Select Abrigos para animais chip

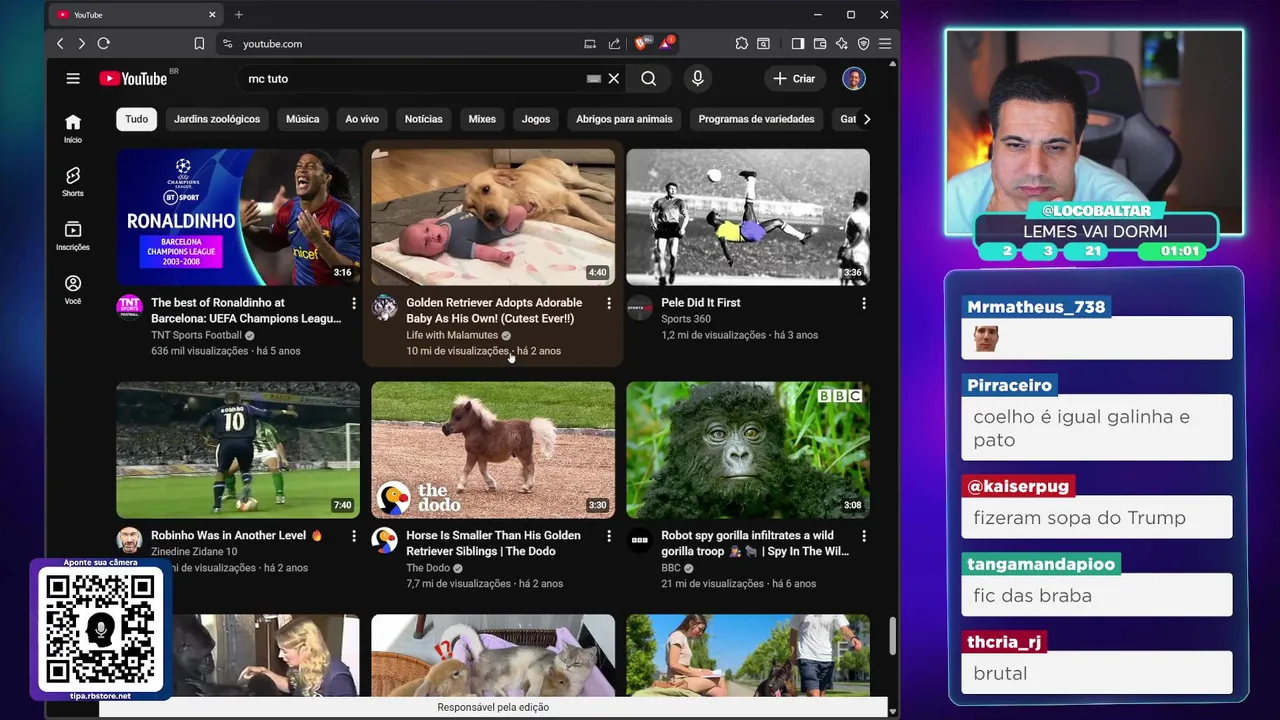(x=624, y=119)
